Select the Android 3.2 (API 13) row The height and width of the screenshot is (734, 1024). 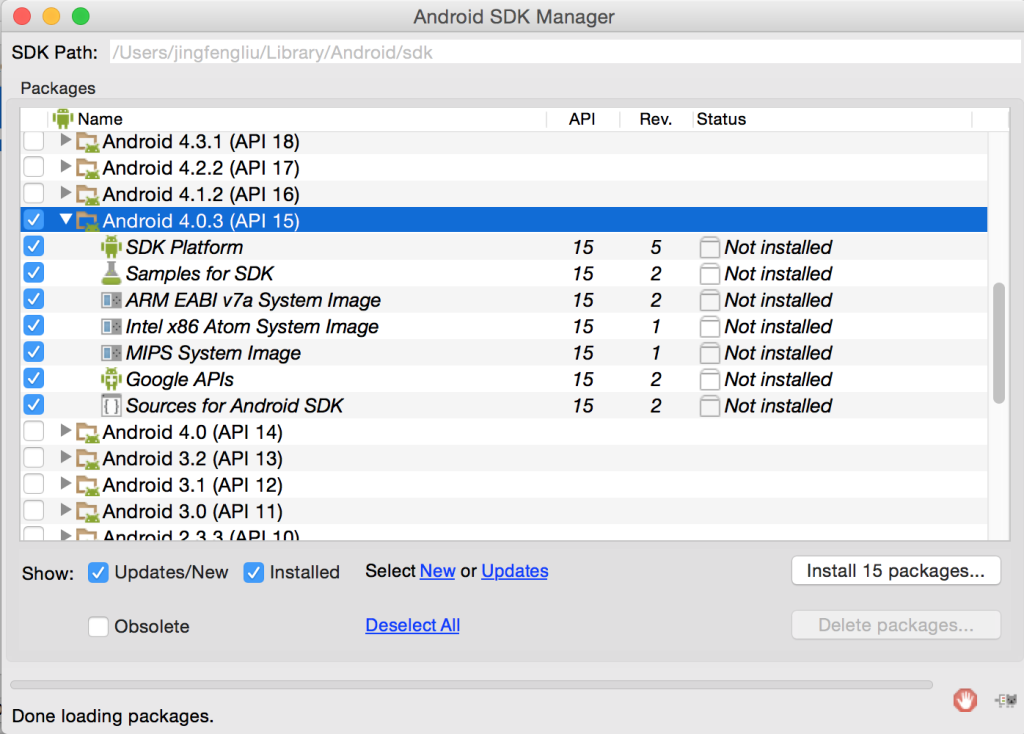(504, 459)
